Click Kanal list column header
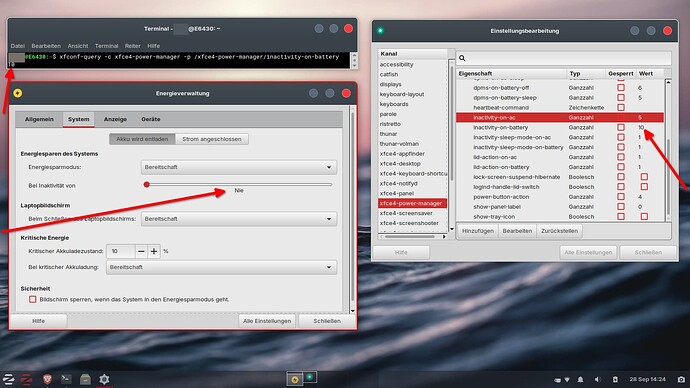690x388 pixels. [x=413, y=54]
